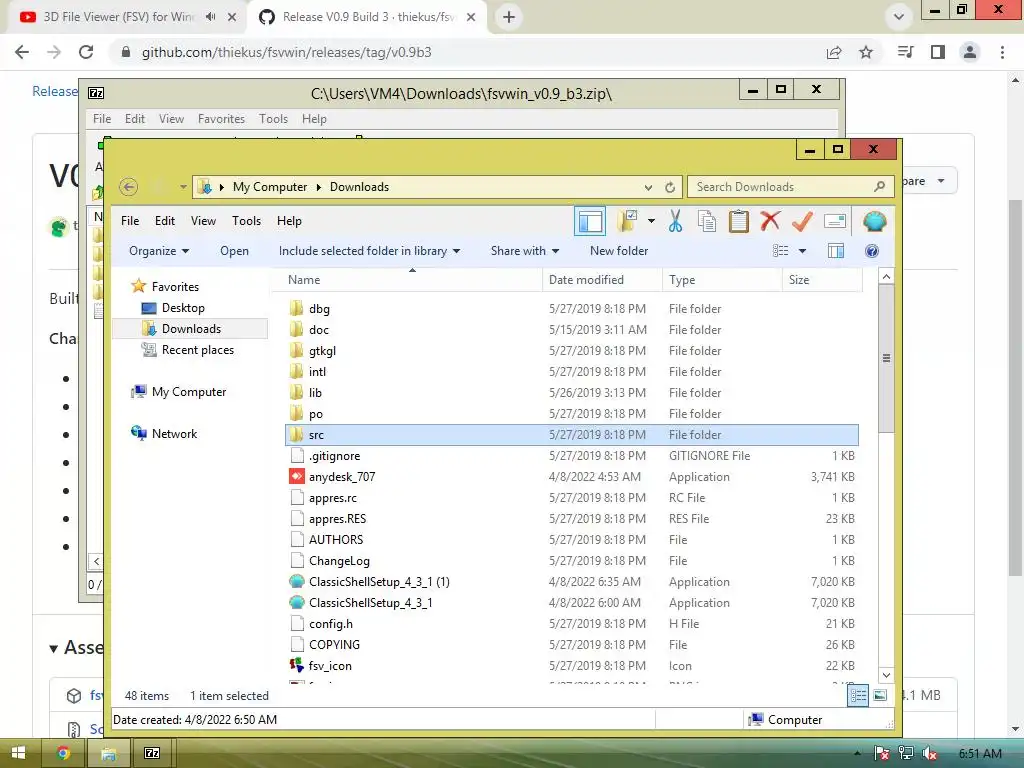Click the Open button in command bar
The width and height of the screenshot is (1024, 768).
[234, 251]
